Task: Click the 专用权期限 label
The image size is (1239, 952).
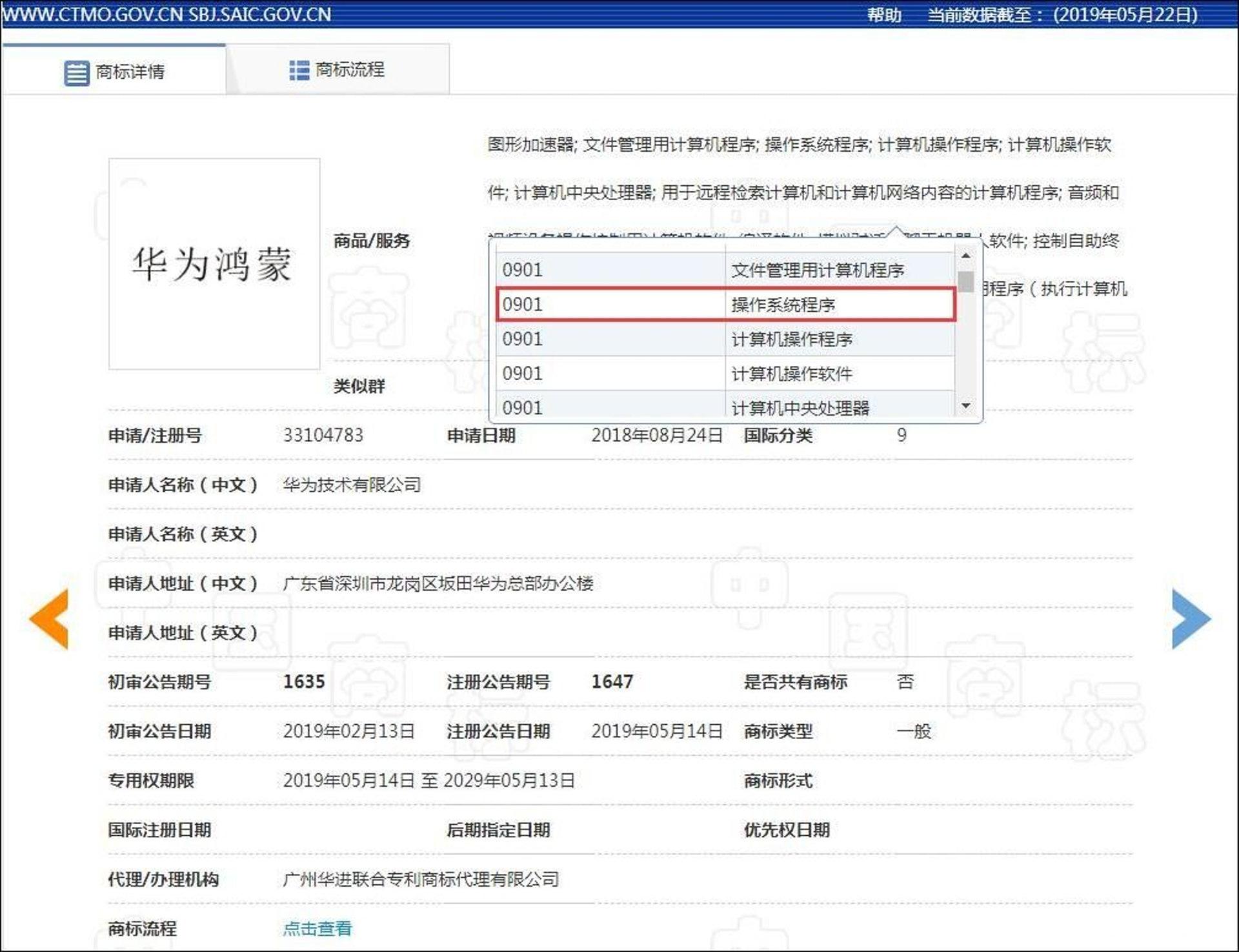Action: coord(151,780)
